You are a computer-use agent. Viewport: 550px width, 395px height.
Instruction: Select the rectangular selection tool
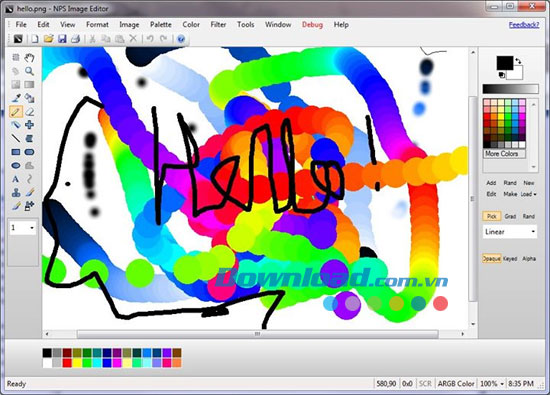[16, 58]
